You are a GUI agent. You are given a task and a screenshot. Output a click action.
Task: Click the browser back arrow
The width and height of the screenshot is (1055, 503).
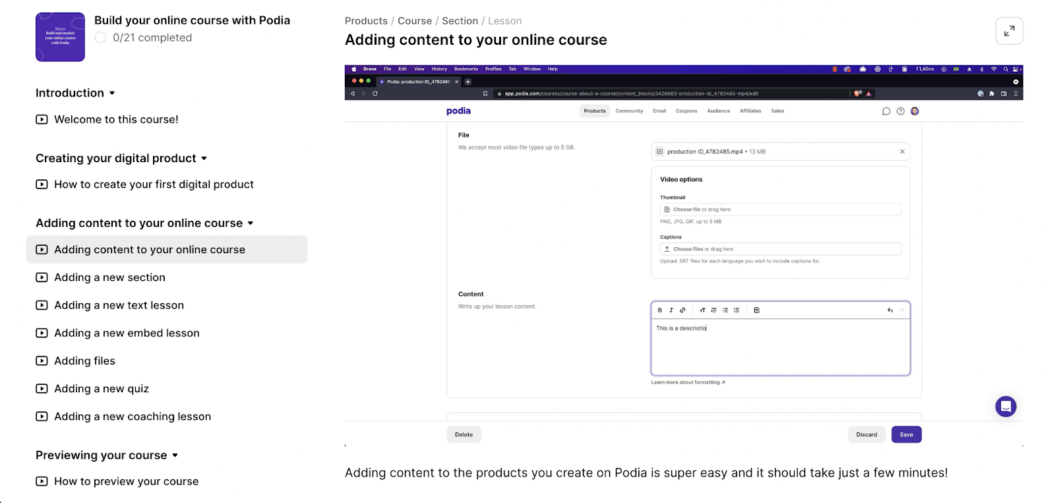pyautogui.click(x=353, y=93)
